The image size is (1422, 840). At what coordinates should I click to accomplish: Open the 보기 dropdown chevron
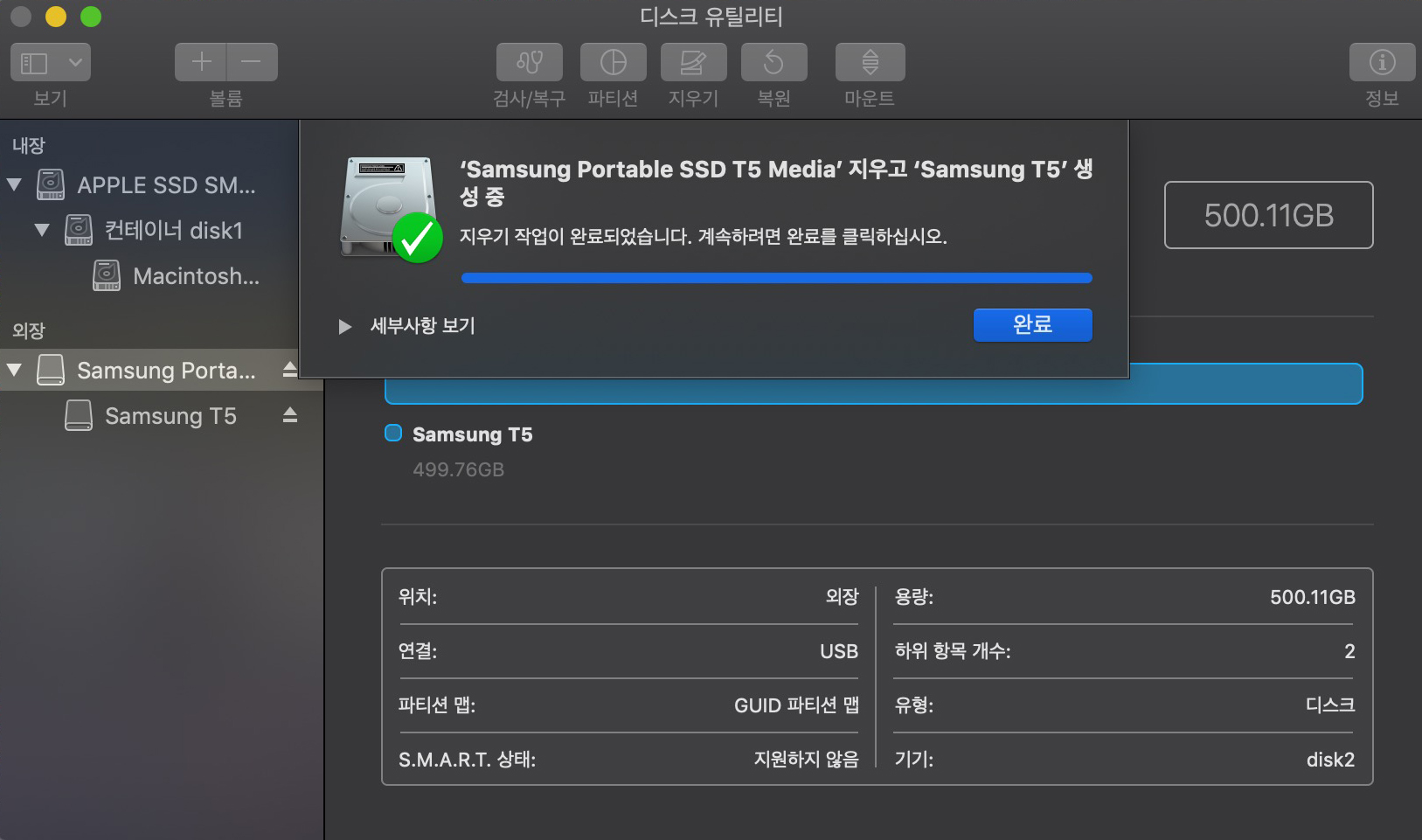(75, 62)
